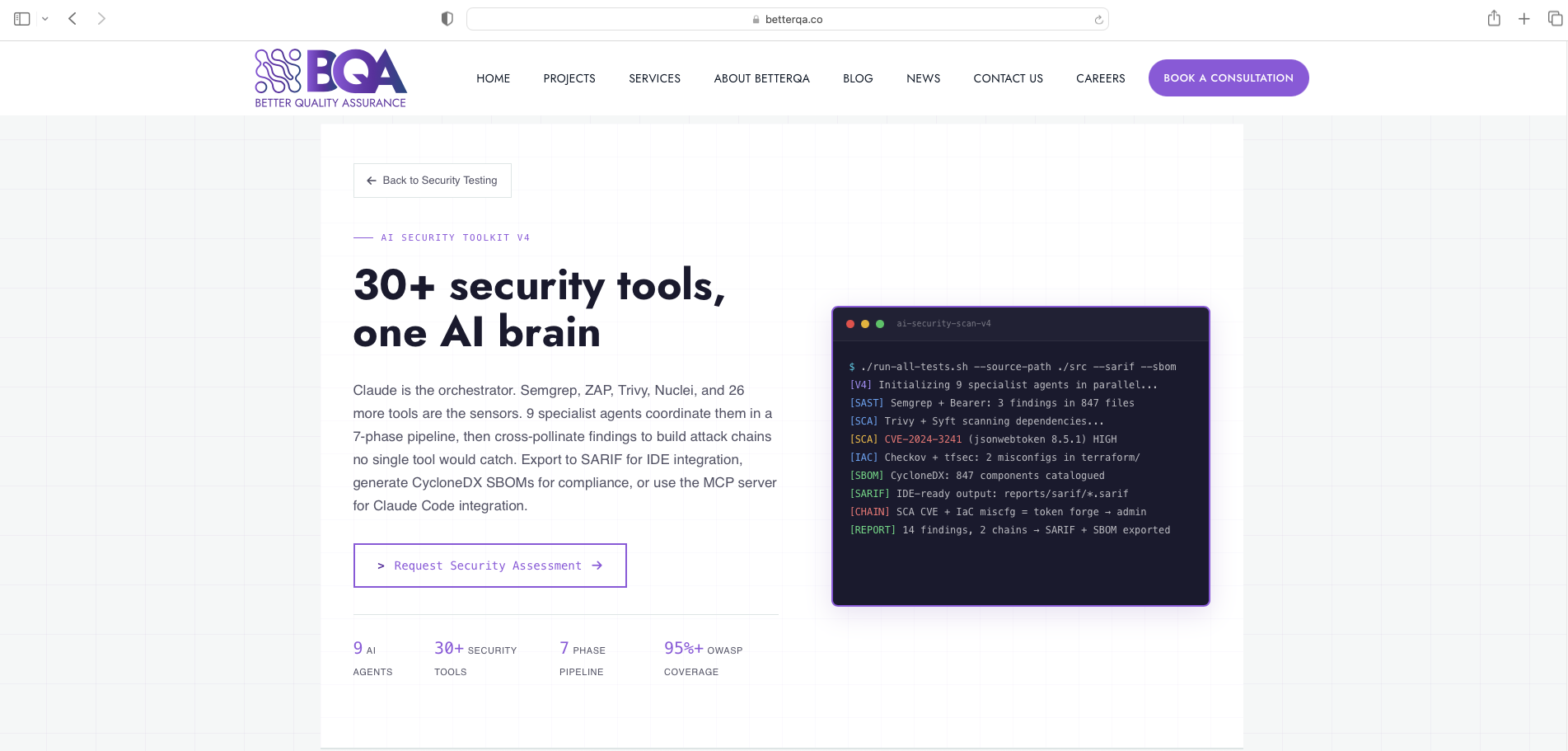Open the CONTACT US menu item
Image resolution: width=1568 pixels, height=751 pixels.
pos(1008,78)
